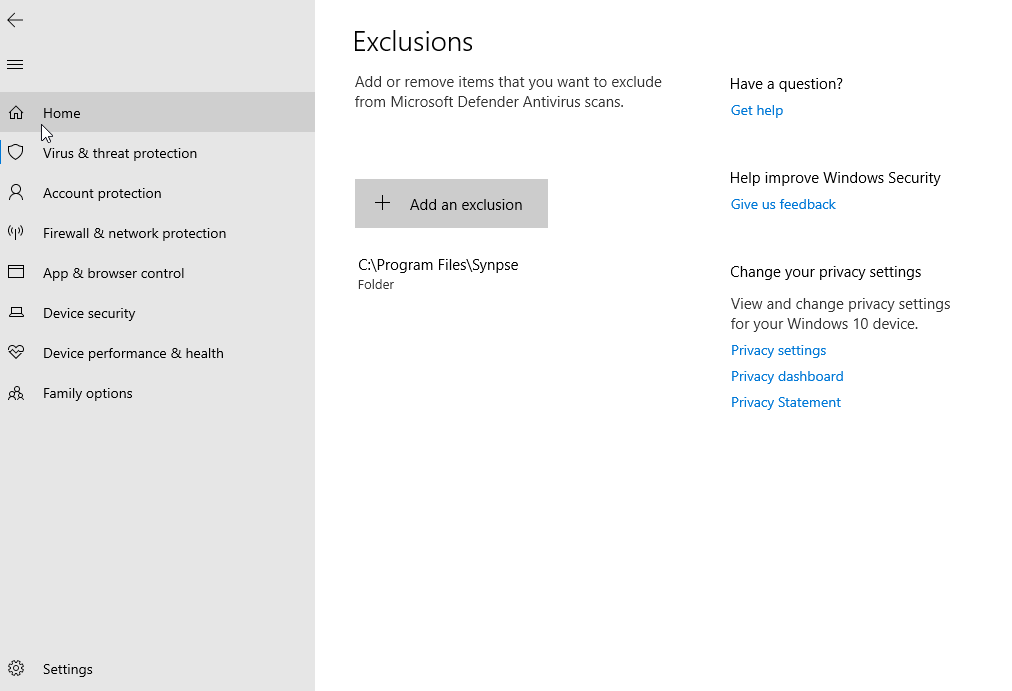Click the Device performance heart icon
The height and width of the screenshot is (691, 1012).
[16, 353]
